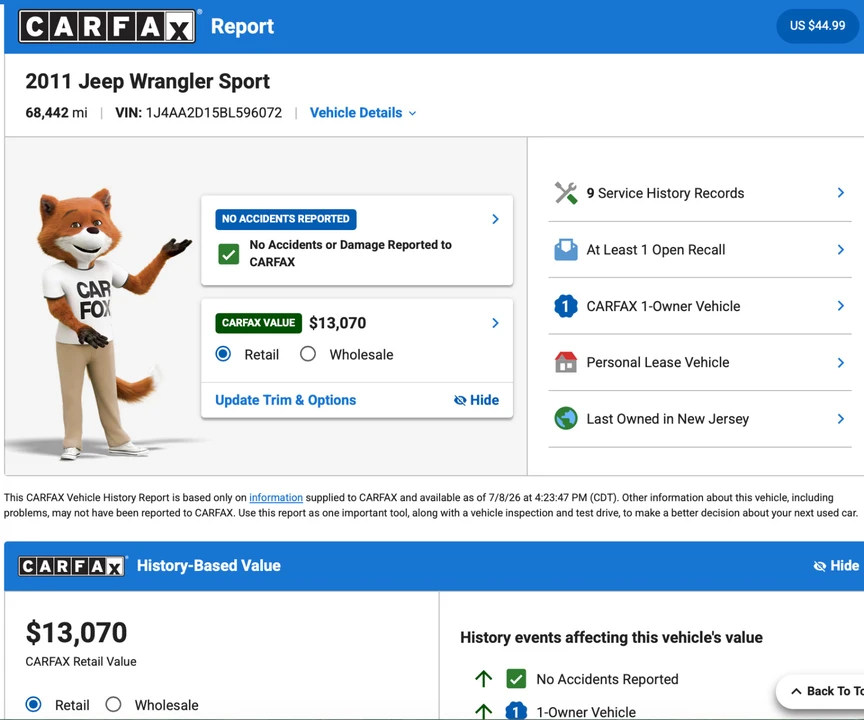Image resolution: width=864 pixels, height=720 pixels.
Task: Click the Back To Top button
Action: coord(821,691)
